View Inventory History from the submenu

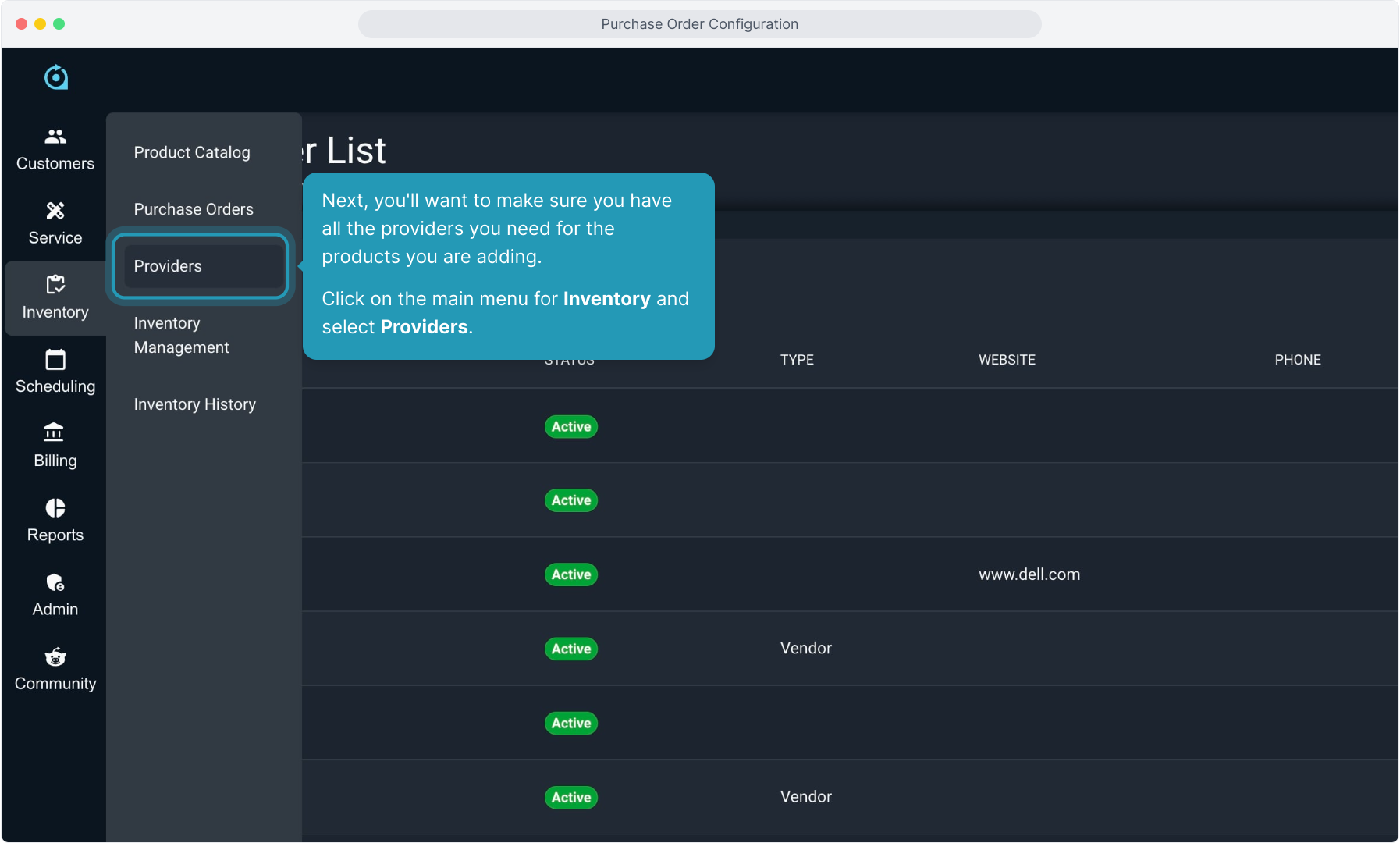pos(194,404)
